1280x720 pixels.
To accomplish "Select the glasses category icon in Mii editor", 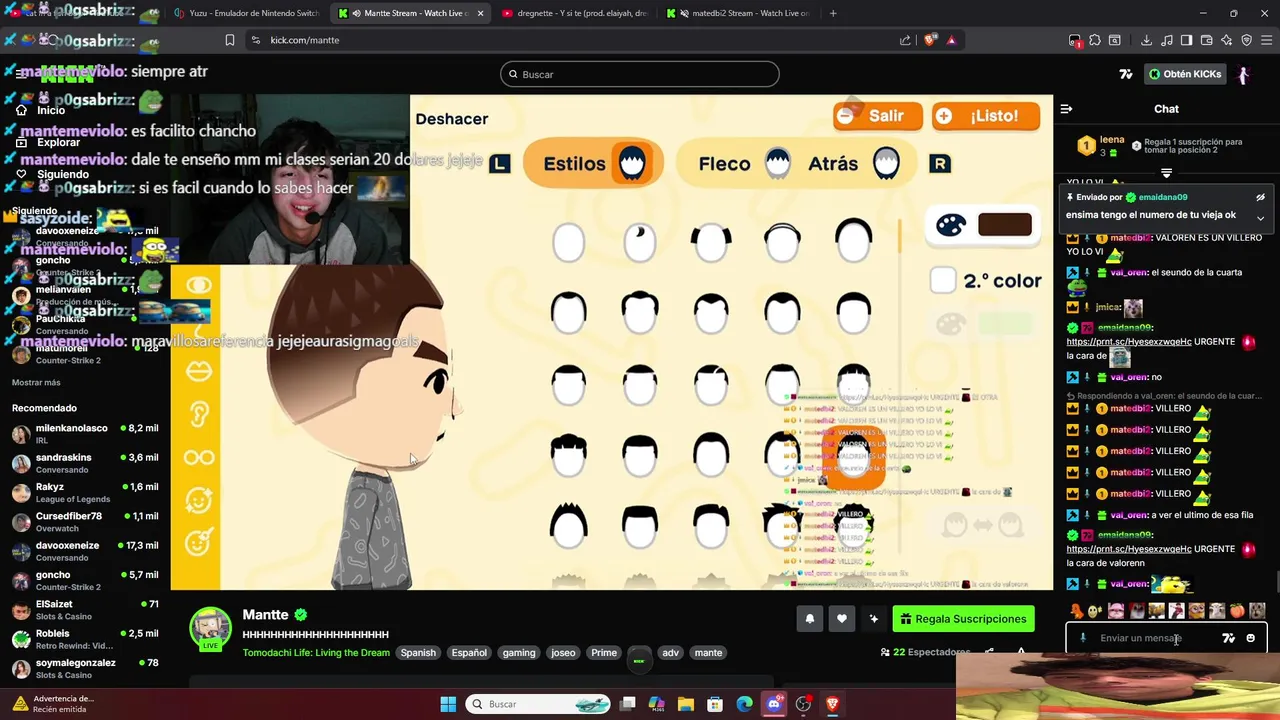I will [x=199, y=458].
